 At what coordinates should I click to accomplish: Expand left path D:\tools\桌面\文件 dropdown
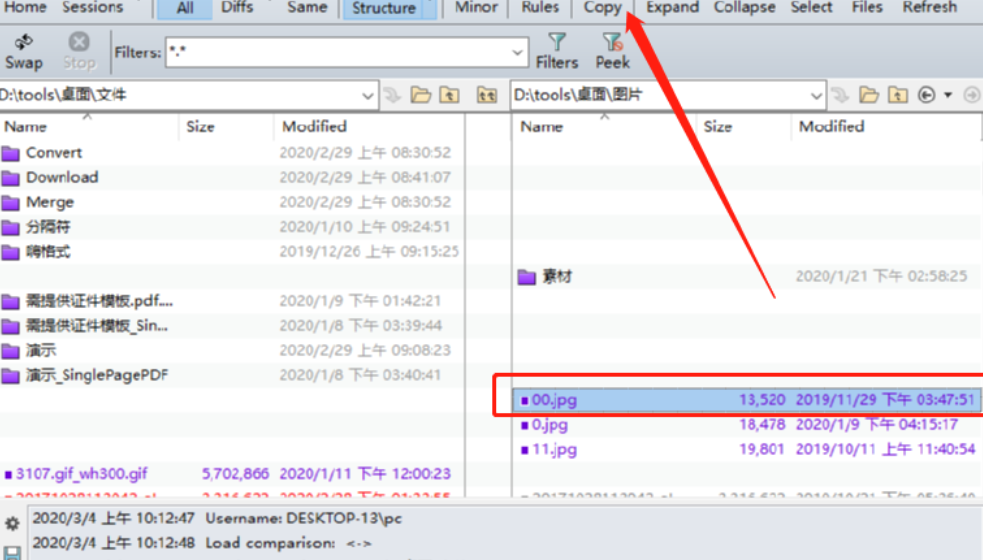[367, 96]
